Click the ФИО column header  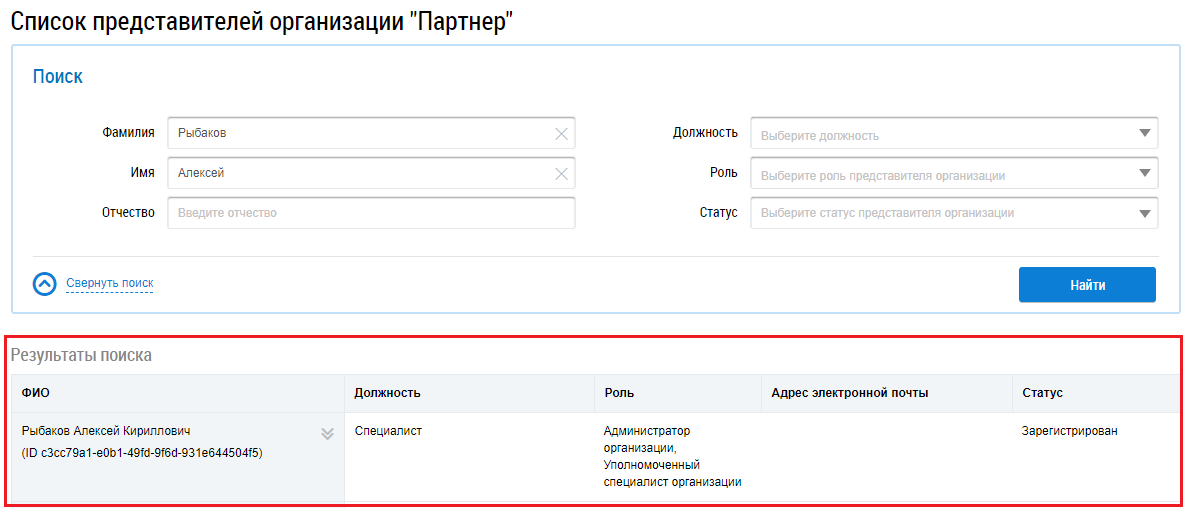[36, 393]
